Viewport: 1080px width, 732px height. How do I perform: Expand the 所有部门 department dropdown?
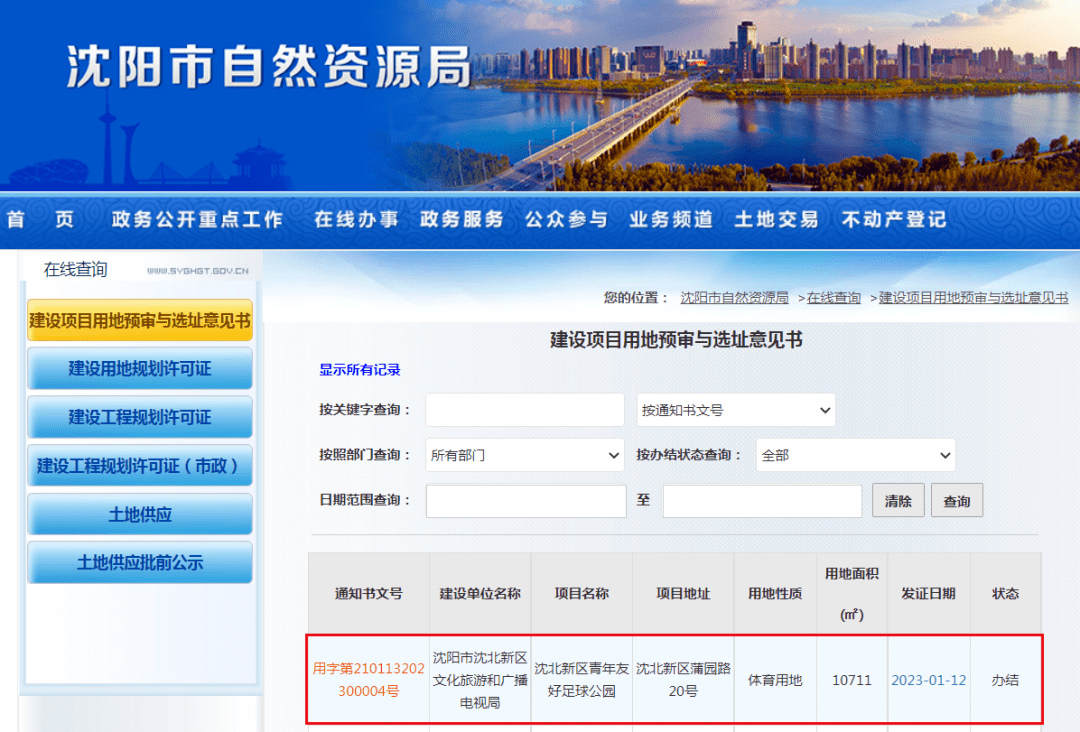click(525, 455)
